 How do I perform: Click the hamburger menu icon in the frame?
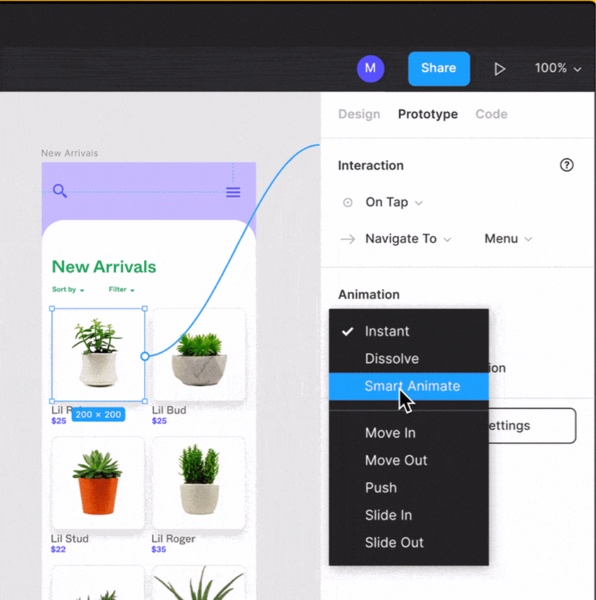tap(233, 192)
